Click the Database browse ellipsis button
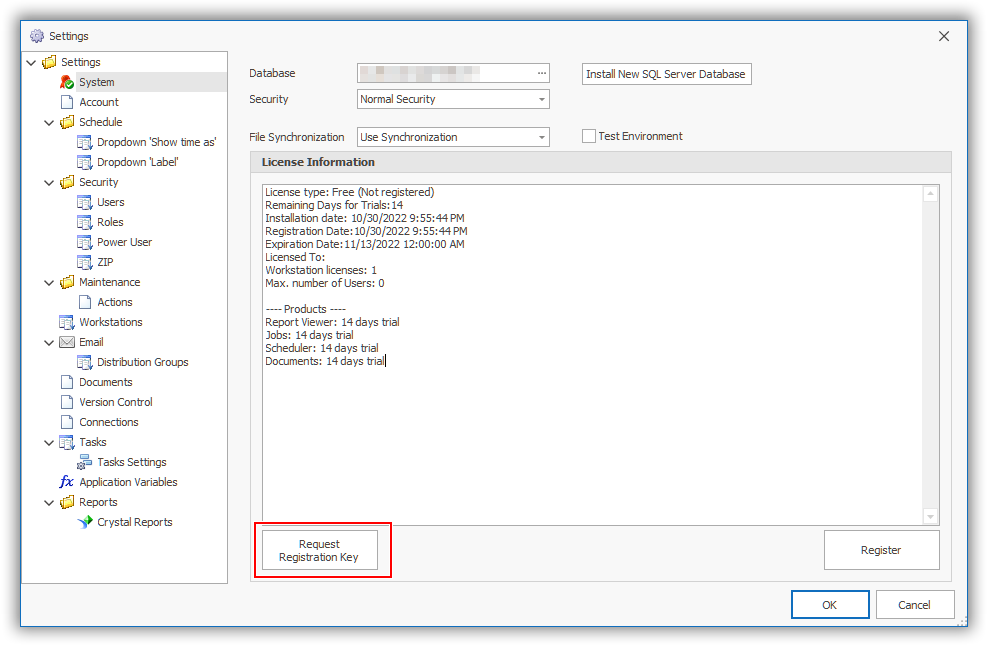 coord(541,73)
